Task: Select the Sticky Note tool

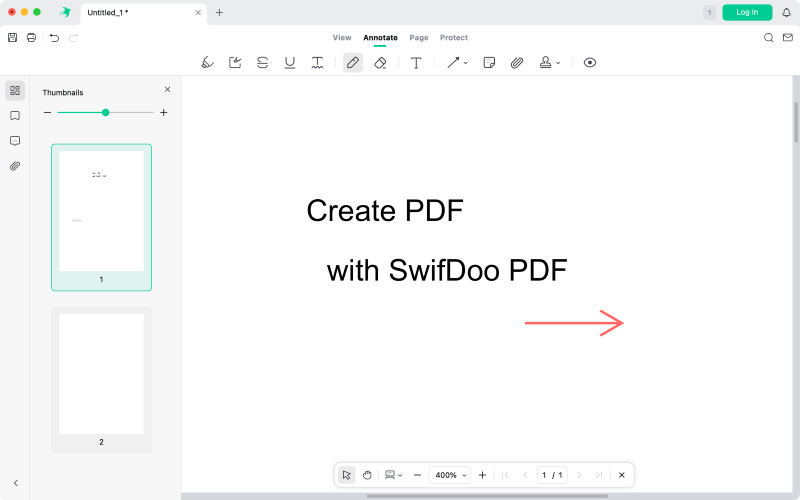Action: click(x=489, y=62)
